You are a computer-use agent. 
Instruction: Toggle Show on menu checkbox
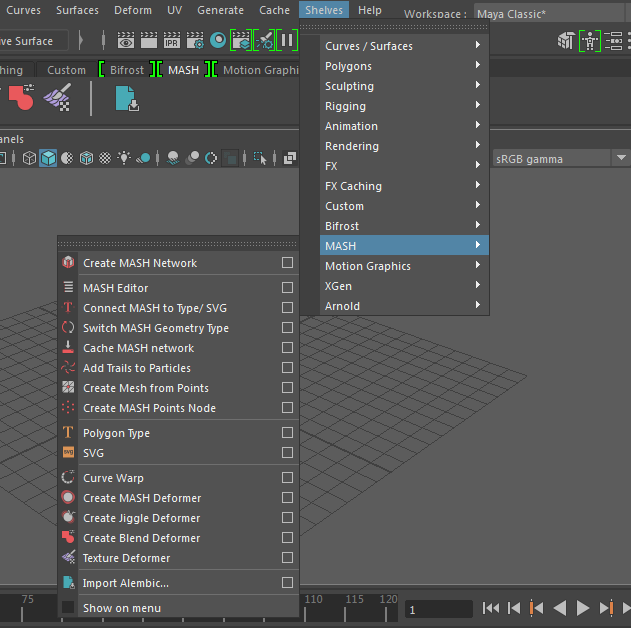pos(68,607)
